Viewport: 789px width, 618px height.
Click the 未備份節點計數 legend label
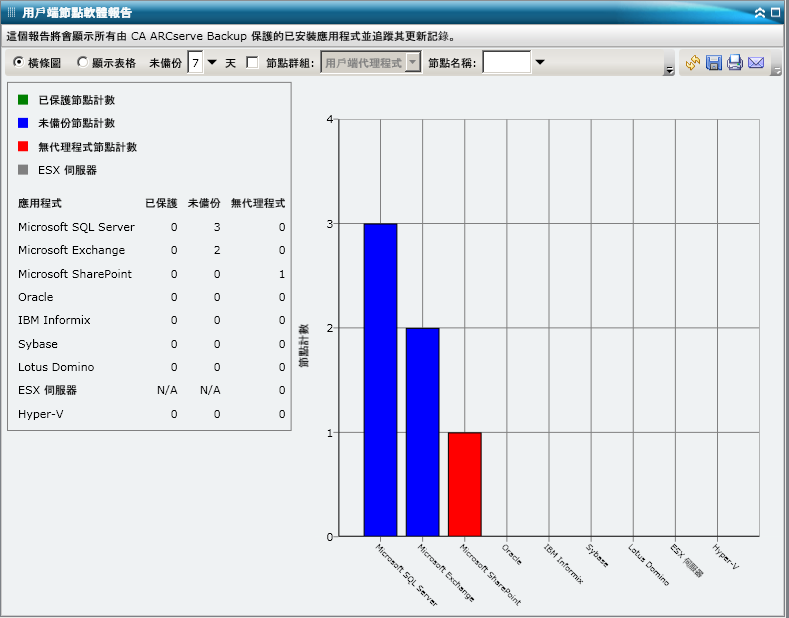[x=76, y=123]
